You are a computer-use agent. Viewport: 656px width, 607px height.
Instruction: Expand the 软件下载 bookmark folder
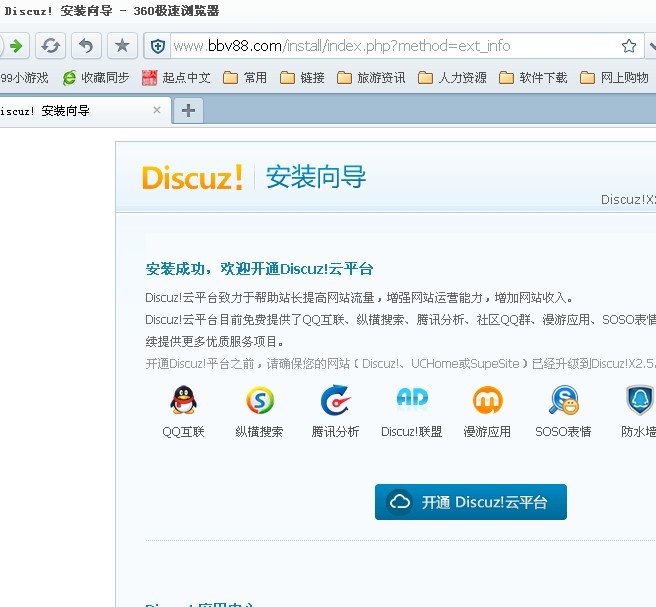(x=533, y=78)
